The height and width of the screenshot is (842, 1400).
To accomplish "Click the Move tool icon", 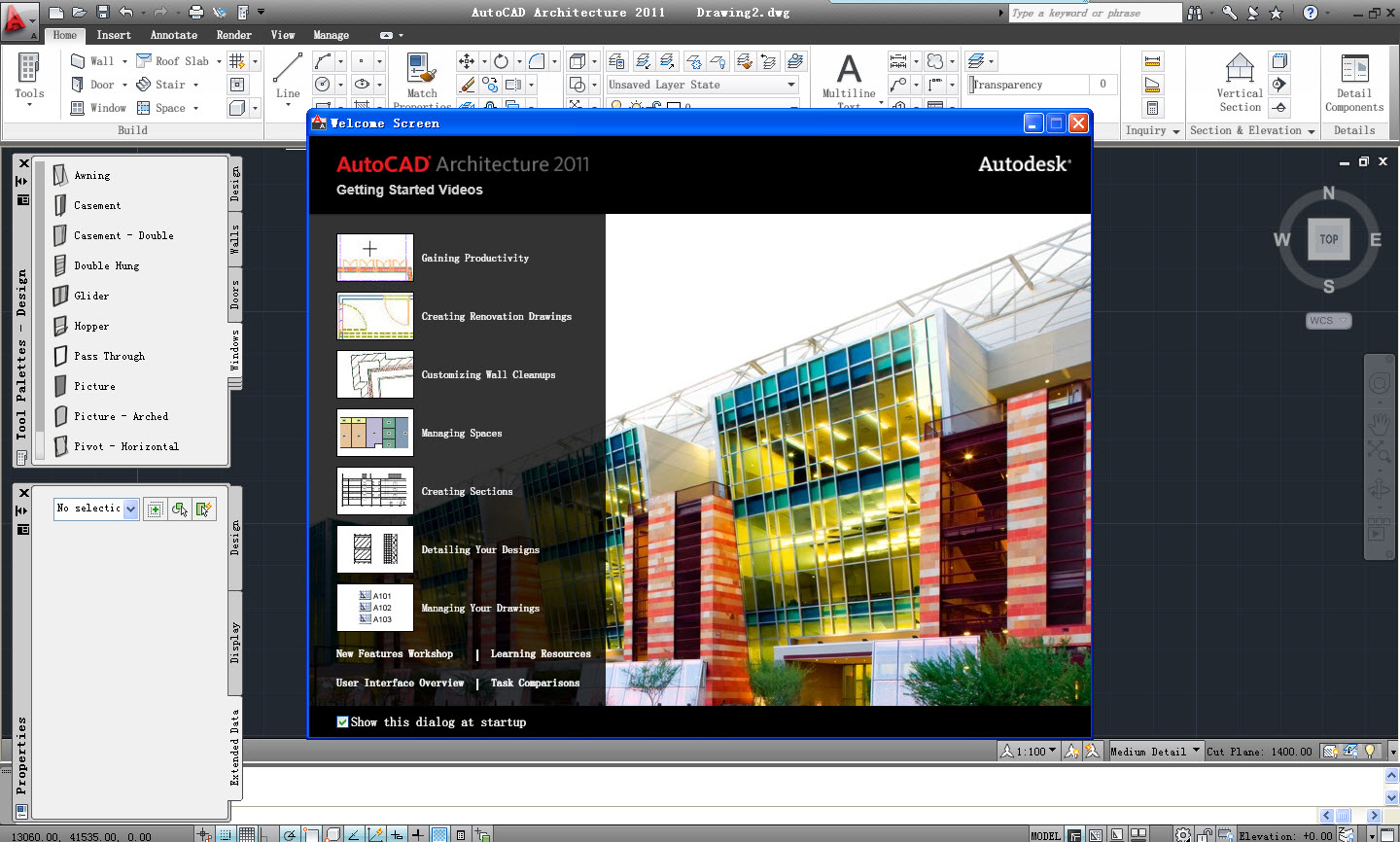I will click(x=467, y=60).
